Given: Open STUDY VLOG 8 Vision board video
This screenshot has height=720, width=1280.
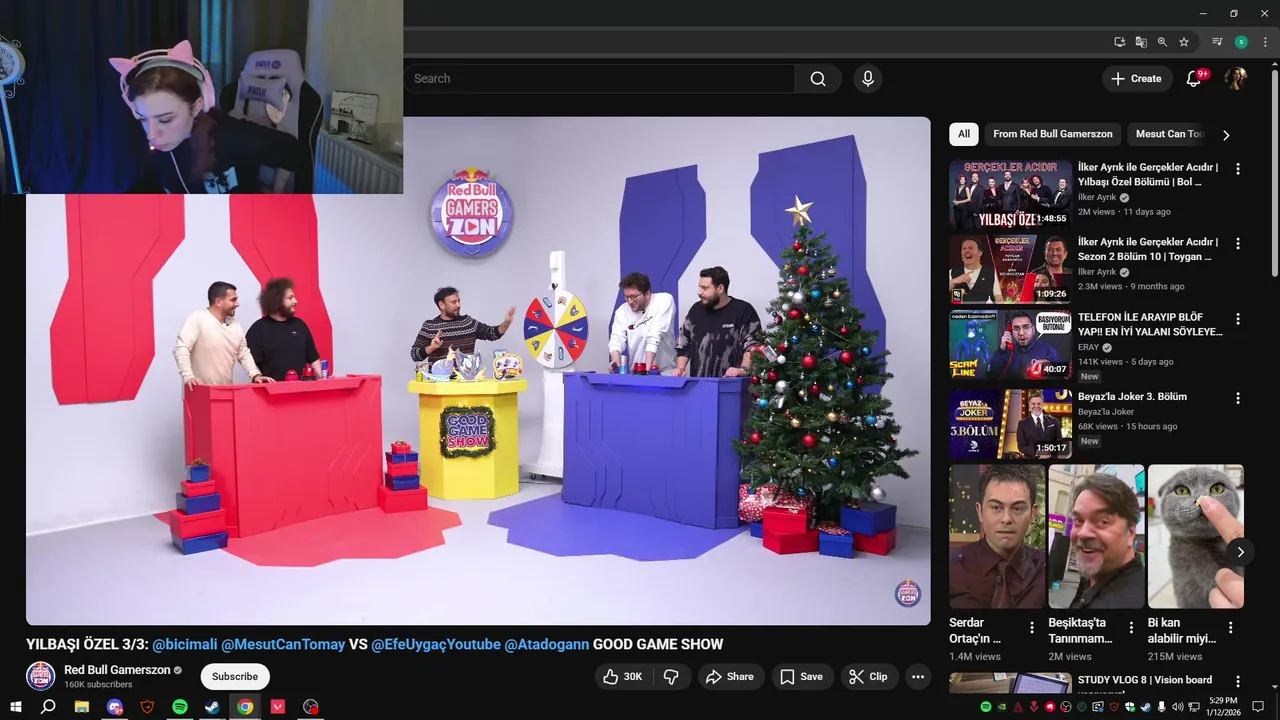Looking at the screenshot, I should (1145, 680).
